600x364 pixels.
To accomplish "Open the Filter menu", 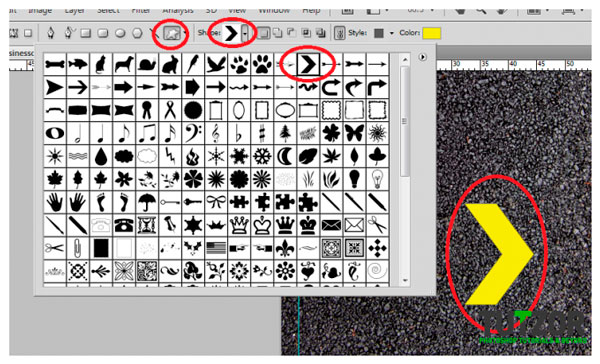I will coord(141,10).
